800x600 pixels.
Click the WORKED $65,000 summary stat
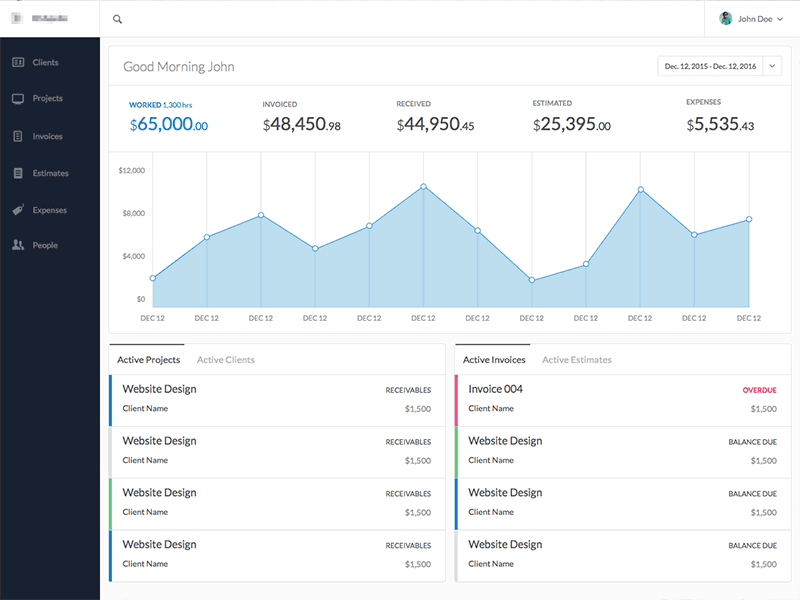coord(170,116)
